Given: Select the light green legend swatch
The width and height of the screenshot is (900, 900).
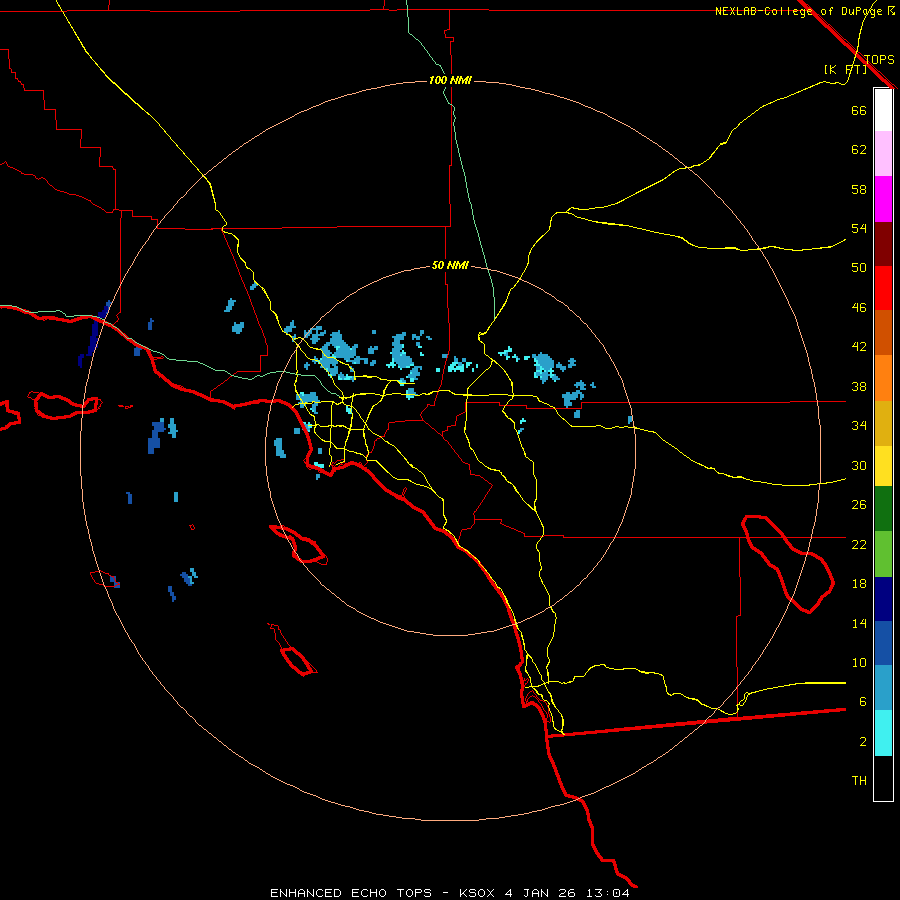Looking at the screenshot, I should pyautogui.click(x=883, y=554).
